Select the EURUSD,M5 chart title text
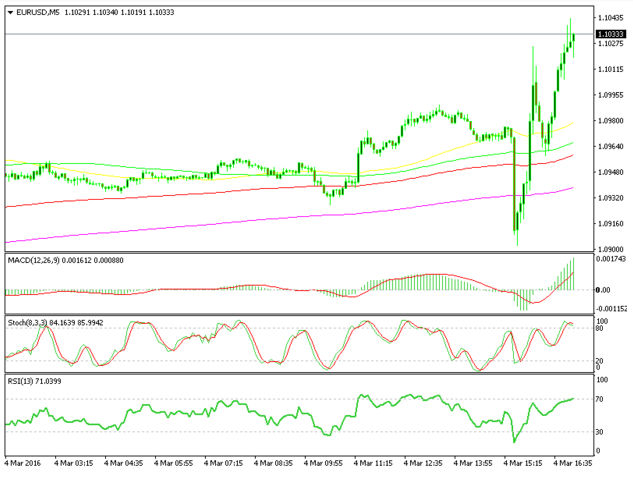 click(x=38, y=13)
